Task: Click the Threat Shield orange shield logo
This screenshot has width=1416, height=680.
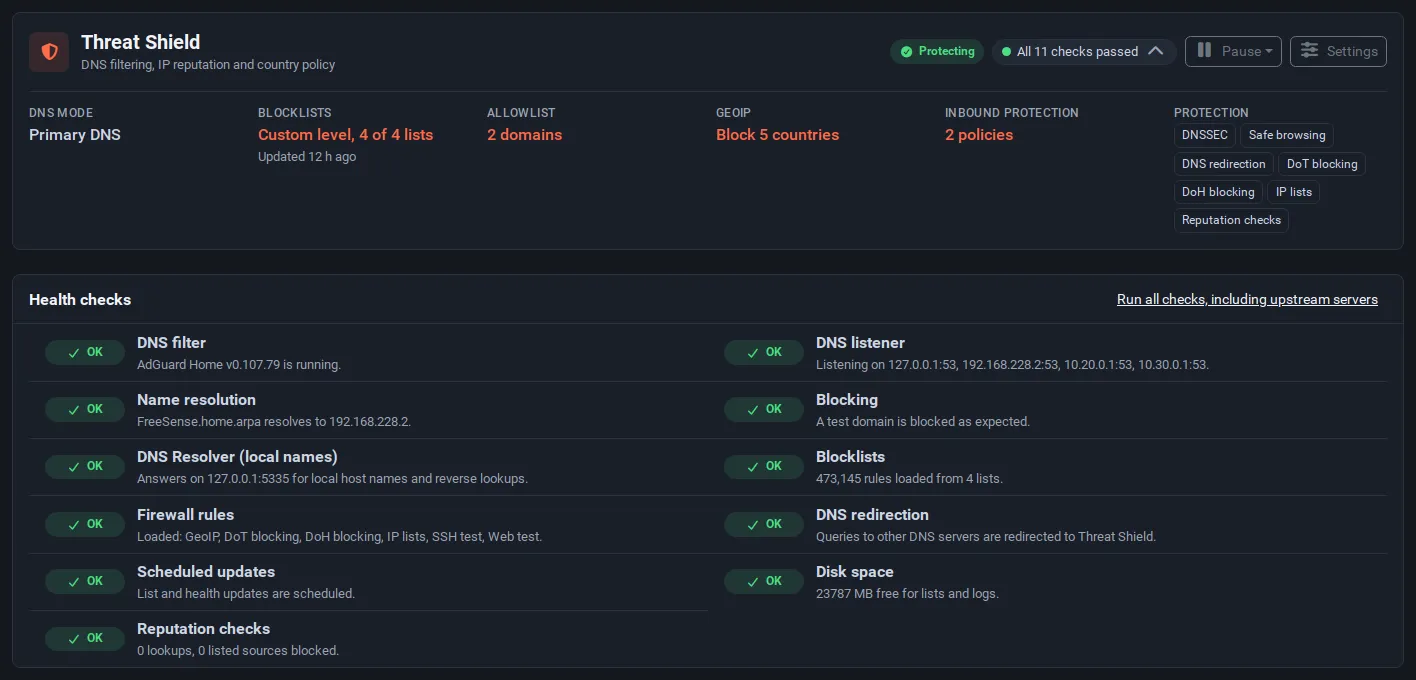Action: pos(49,52)
